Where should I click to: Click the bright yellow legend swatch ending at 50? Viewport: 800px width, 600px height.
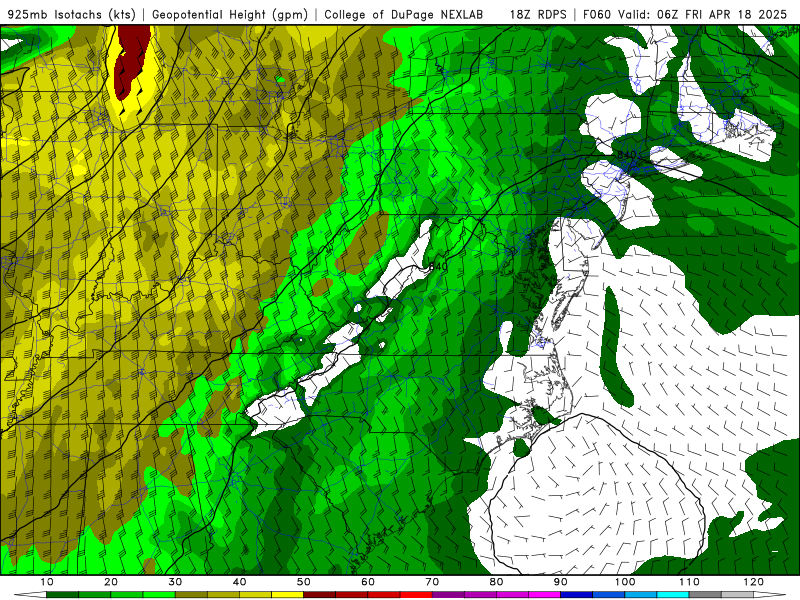point(287,595)
